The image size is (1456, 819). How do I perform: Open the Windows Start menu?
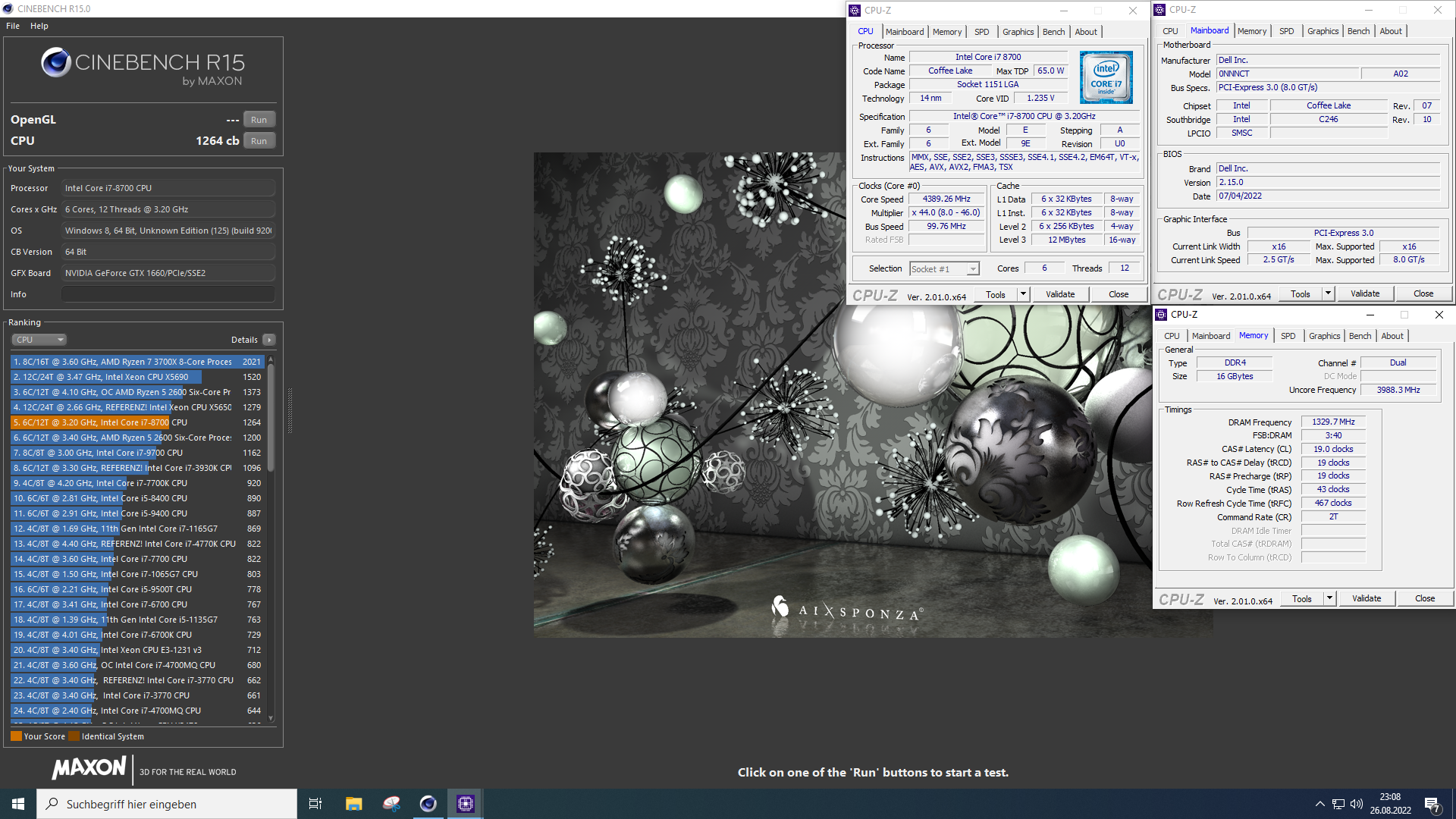(x=18, y=804)
